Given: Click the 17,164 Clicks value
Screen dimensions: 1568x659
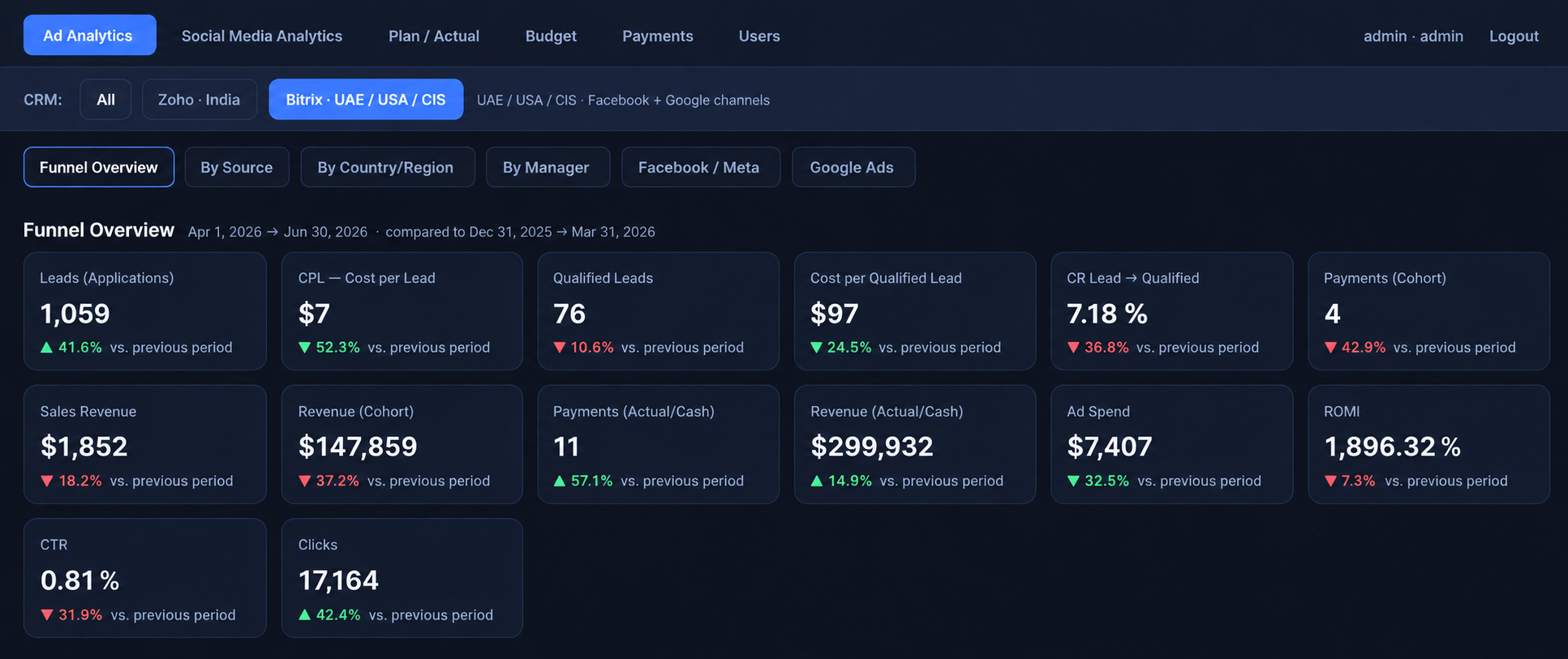Looking at the screenshot, I should 338,580.
